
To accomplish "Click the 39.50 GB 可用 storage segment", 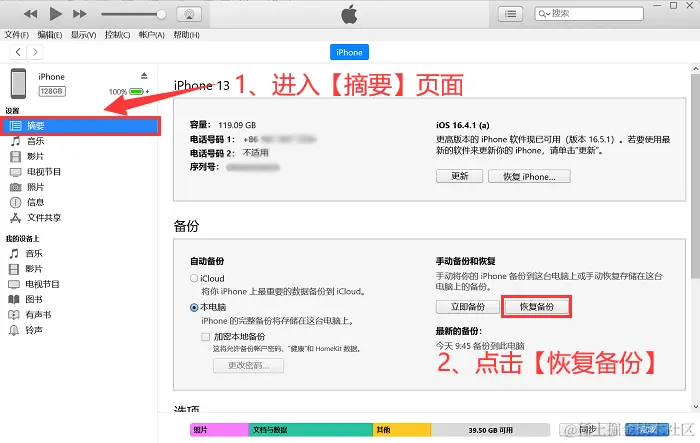I will pyautogui.click(x=490, y=430).
